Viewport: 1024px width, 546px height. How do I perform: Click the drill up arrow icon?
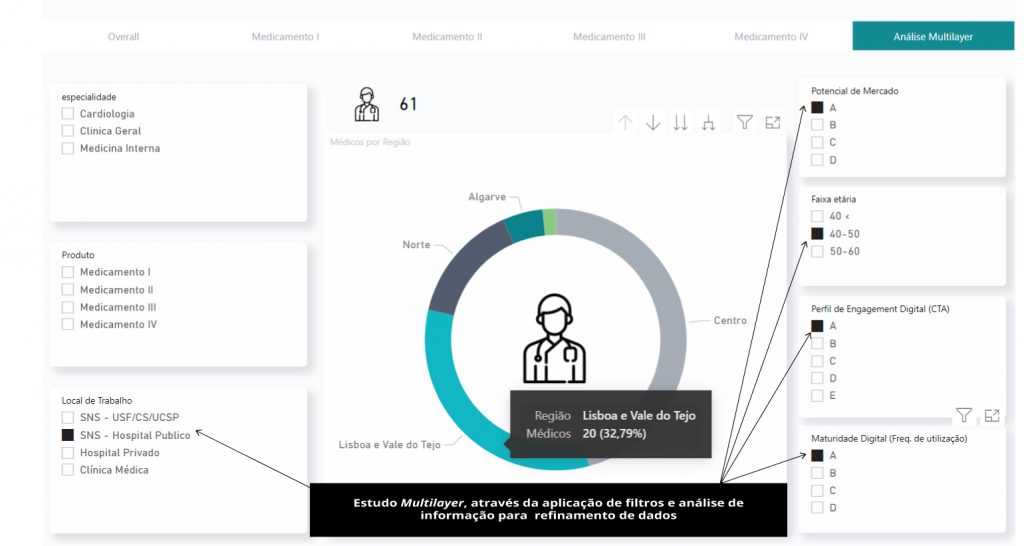click(626, 123)
